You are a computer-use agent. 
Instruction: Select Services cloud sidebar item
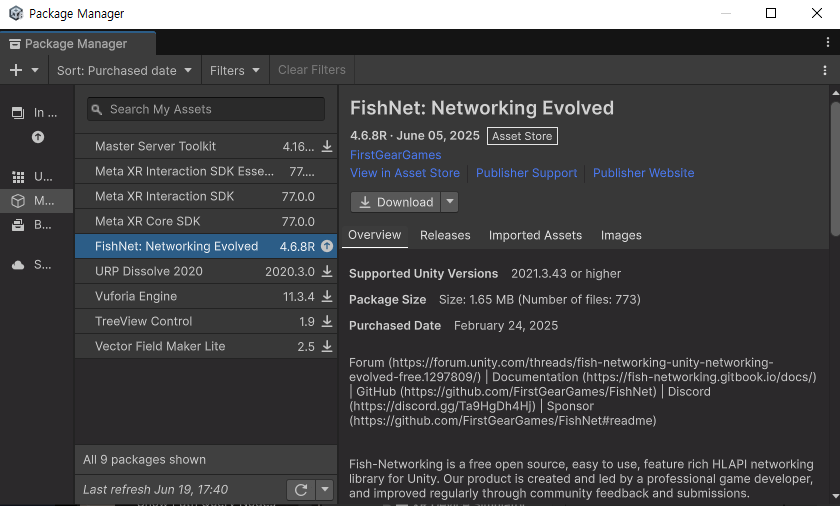click(x=36, y=265)
